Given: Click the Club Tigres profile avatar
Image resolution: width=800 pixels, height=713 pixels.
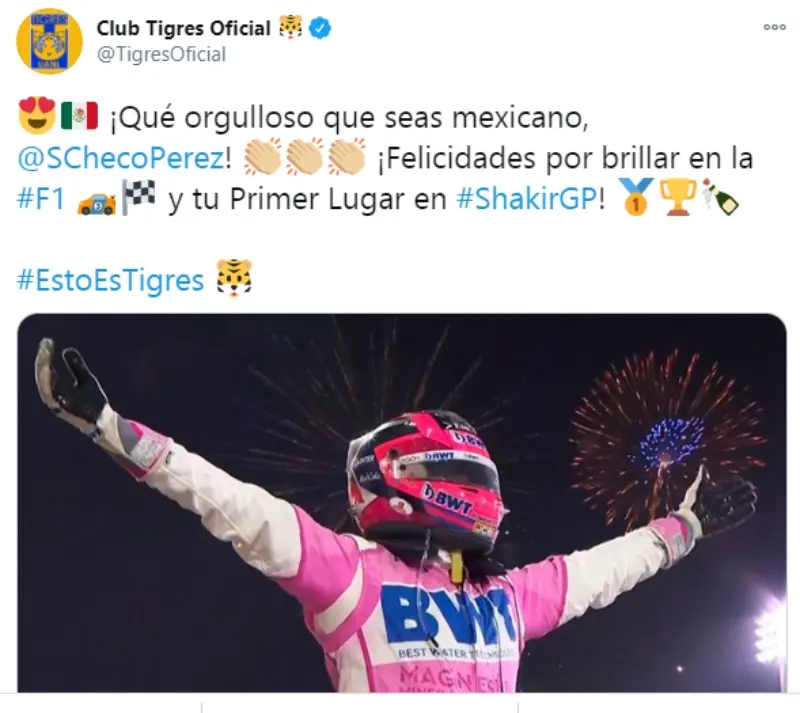Looking at the screenshot, I should click(49, 41).
